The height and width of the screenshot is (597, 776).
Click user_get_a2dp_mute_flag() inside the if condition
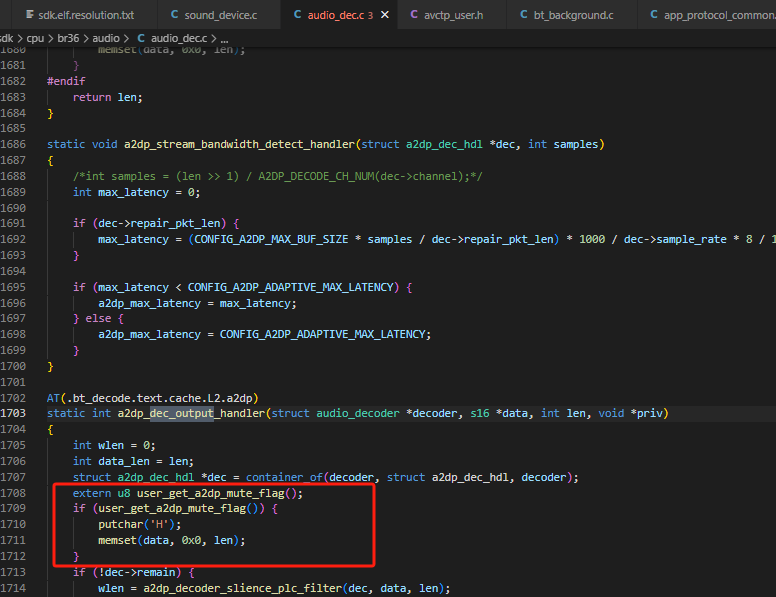181,508
